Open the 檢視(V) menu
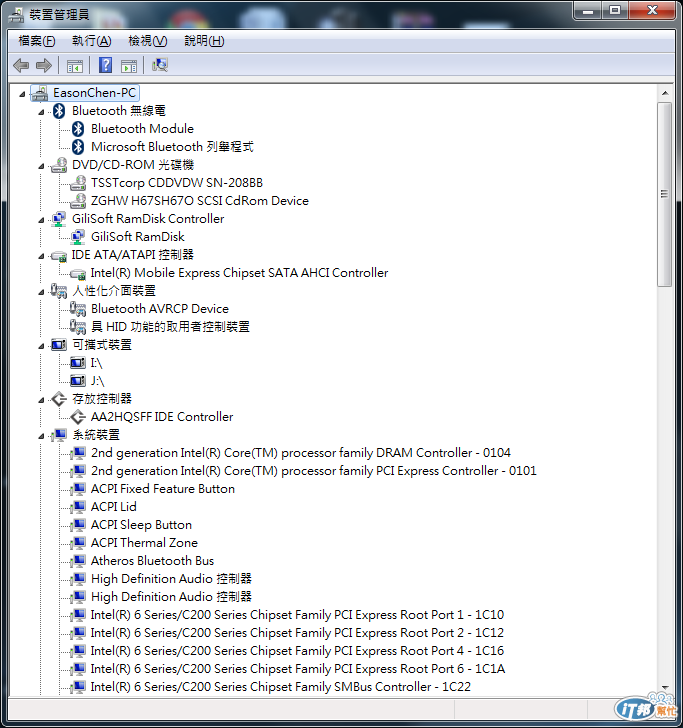The image size is (683, 728). click(x=148, y=41)
